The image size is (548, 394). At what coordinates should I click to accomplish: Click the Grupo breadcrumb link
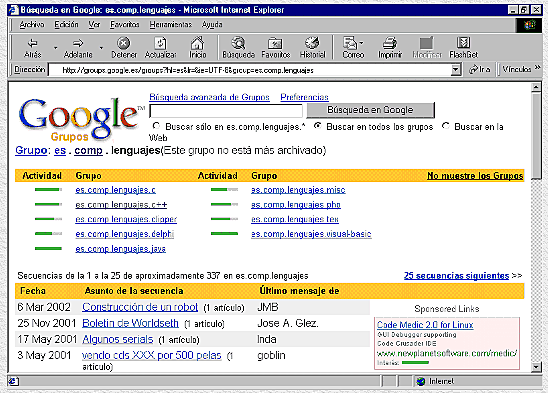pos(31,150)
